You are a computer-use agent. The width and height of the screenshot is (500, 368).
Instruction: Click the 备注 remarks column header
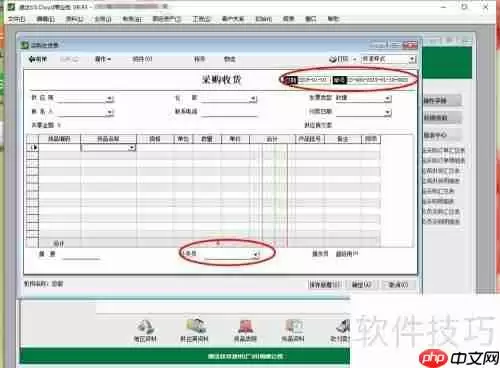pos(343,139)
